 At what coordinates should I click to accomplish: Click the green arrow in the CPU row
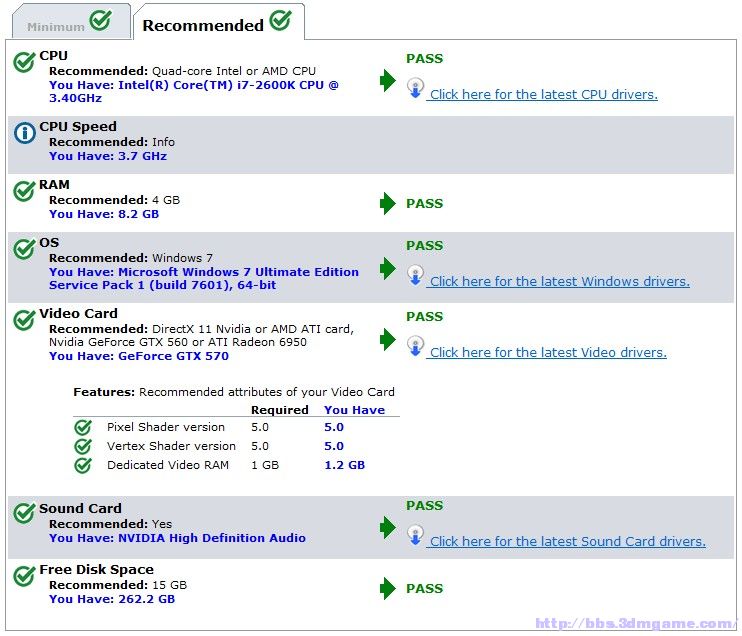coord(388,80)
